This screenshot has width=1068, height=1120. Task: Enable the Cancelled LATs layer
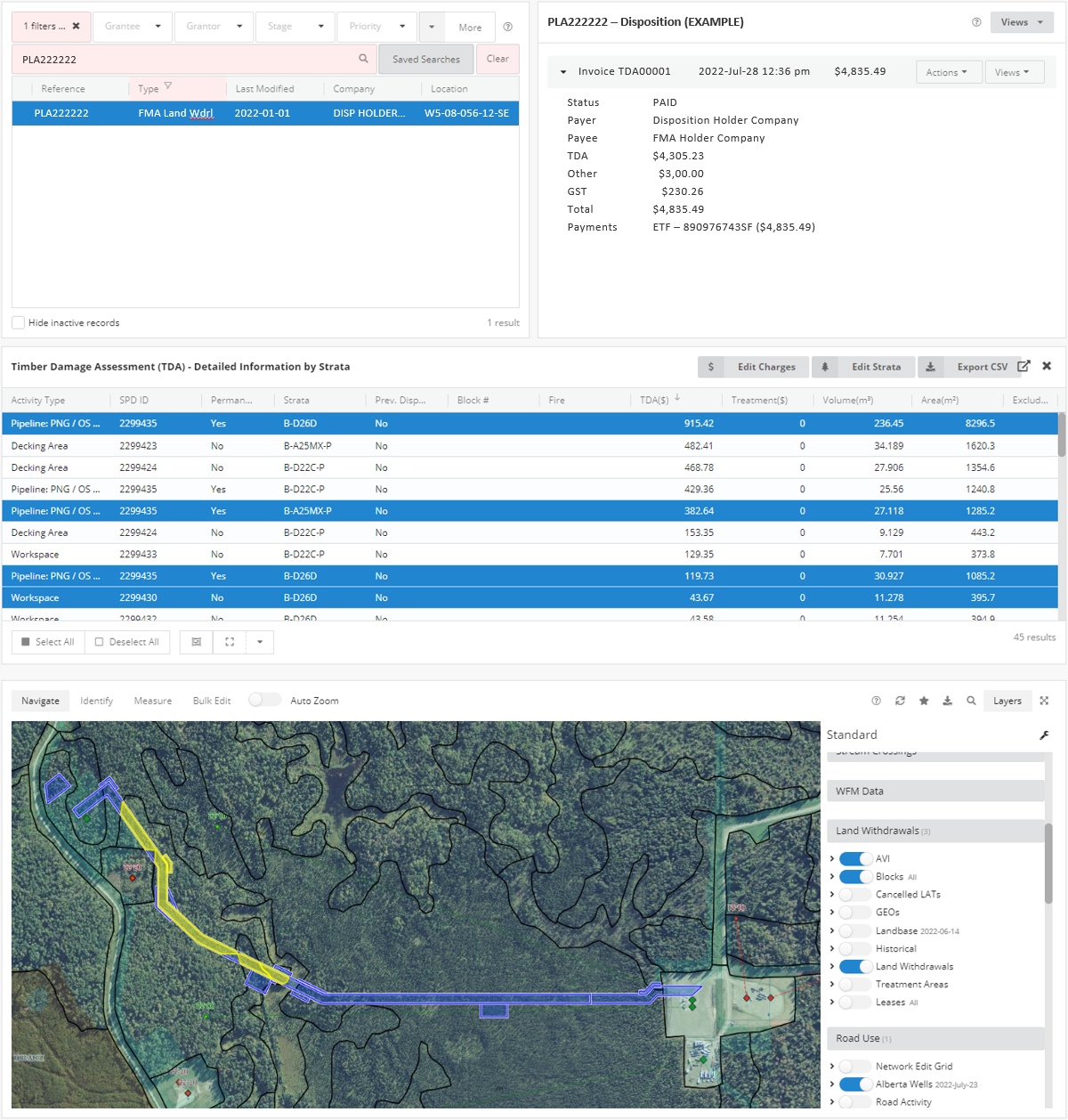(855, 895)
